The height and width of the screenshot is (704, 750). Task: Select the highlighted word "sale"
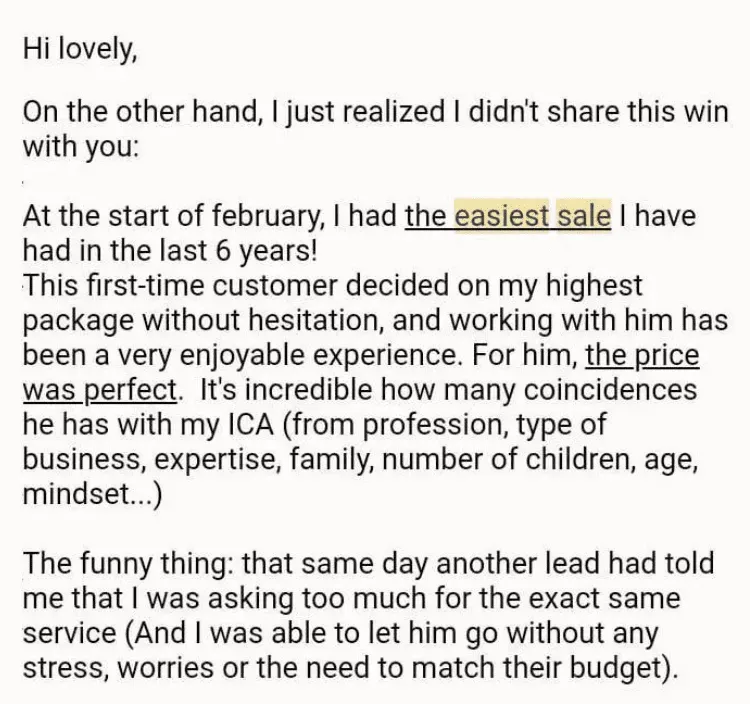pyautogui.click(x=583, y=216)
